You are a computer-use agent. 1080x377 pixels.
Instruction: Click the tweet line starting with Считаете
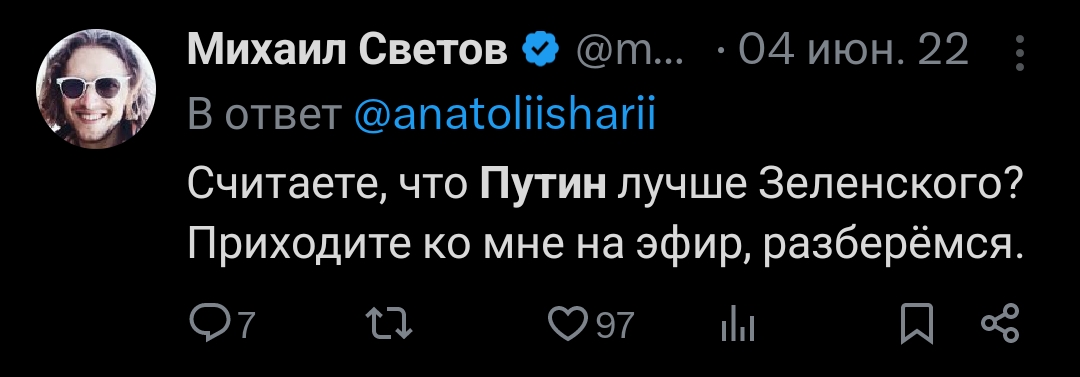pos(603,183)
